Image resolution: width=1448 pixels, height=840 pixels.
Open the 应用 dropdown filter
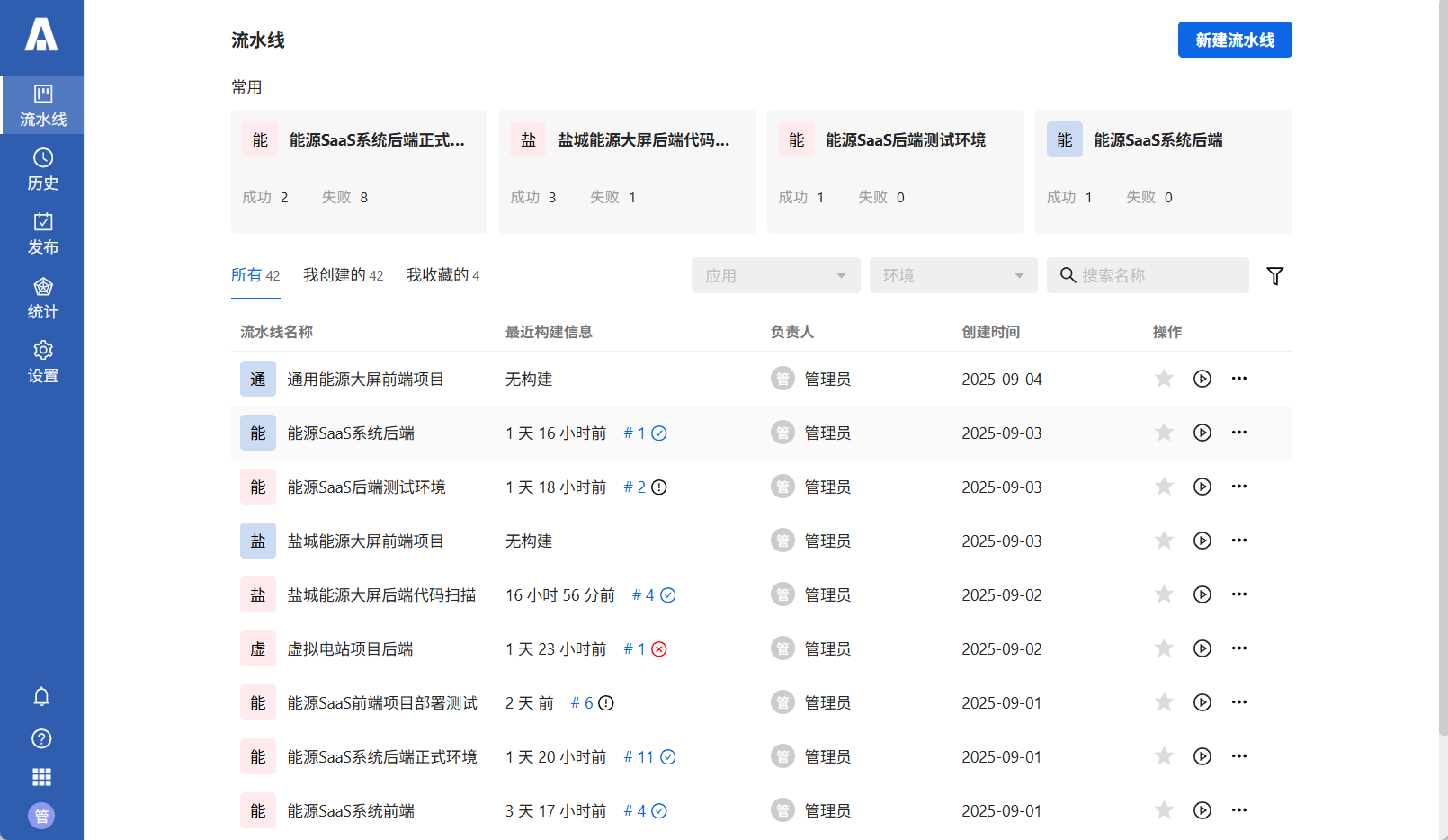coord(775,275)
